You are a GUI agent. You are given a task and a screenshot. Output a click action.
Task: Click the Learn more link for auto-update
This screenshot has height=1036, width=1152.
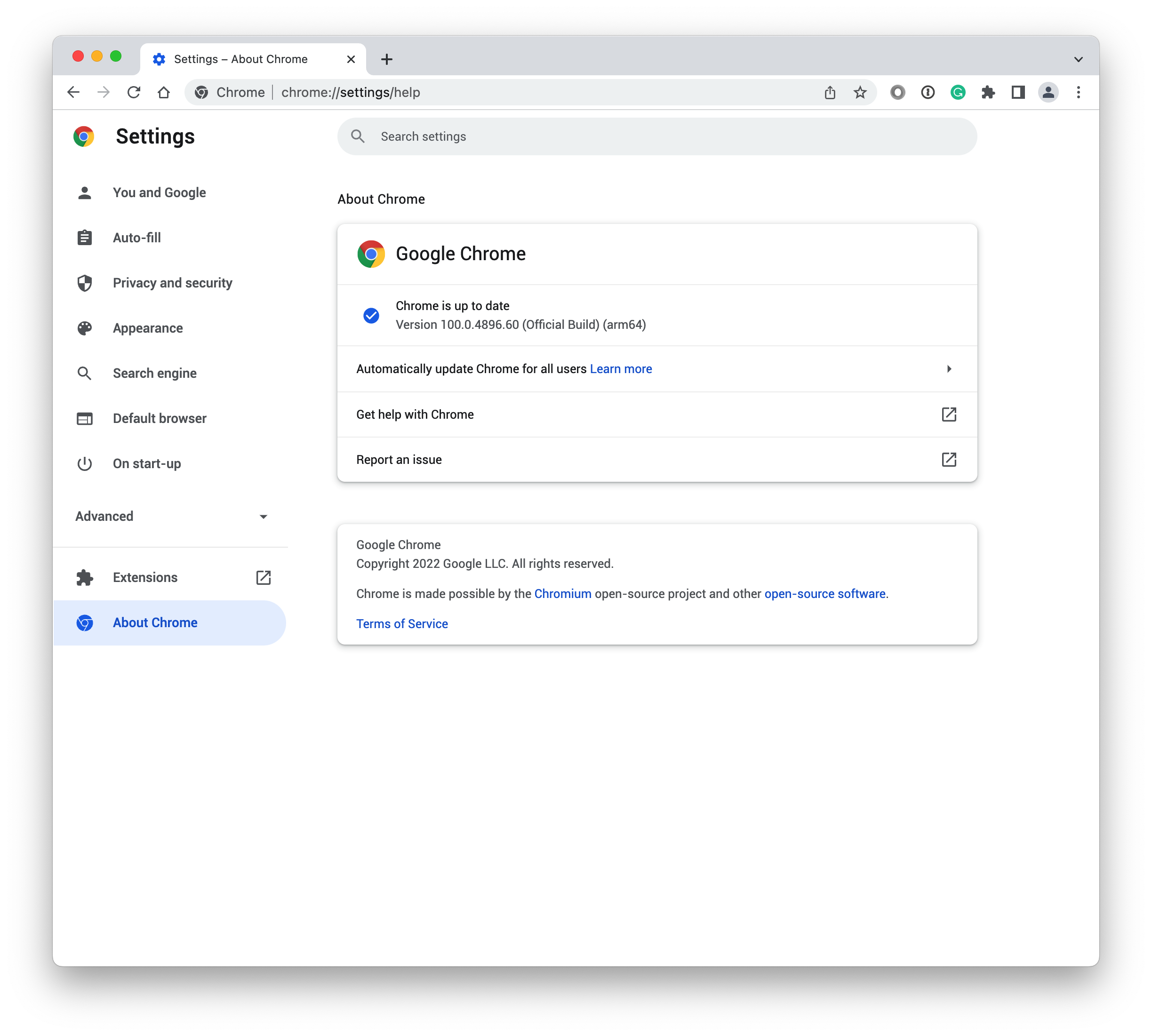621,368
